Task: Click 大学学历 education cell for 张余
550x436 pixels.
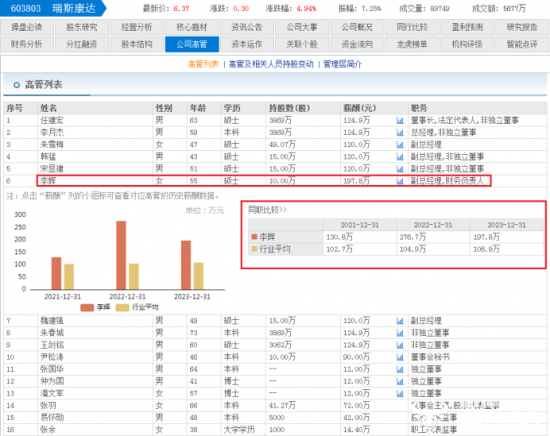Action: click(239, 430)
